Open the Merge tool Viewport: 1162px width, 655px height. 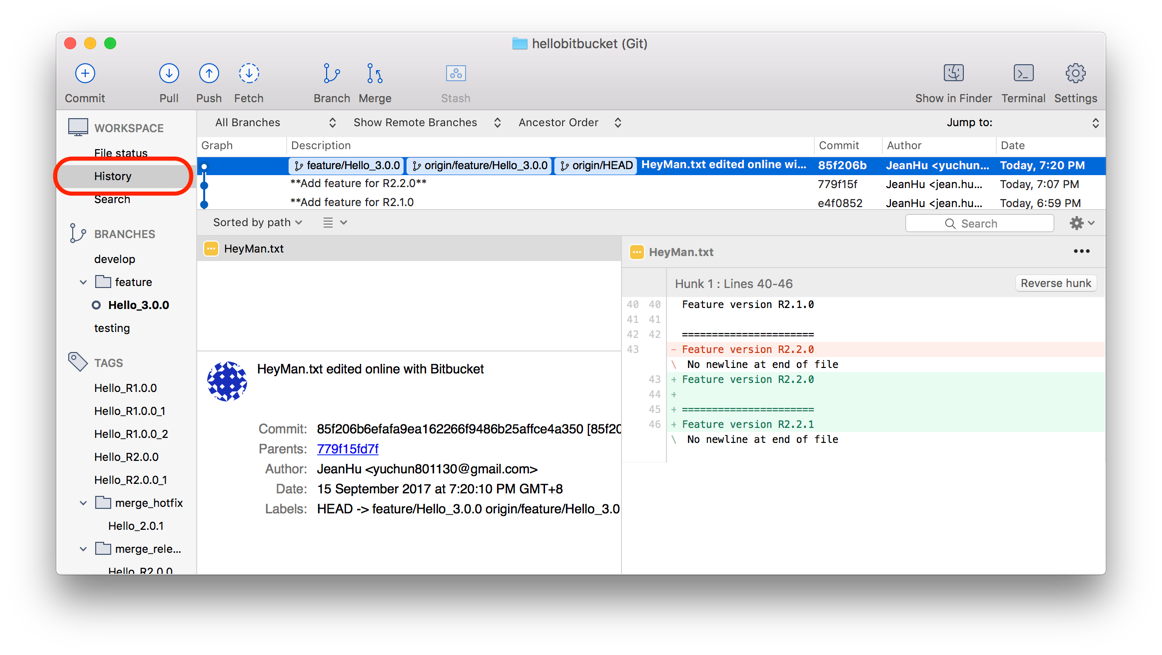(375, 73)
